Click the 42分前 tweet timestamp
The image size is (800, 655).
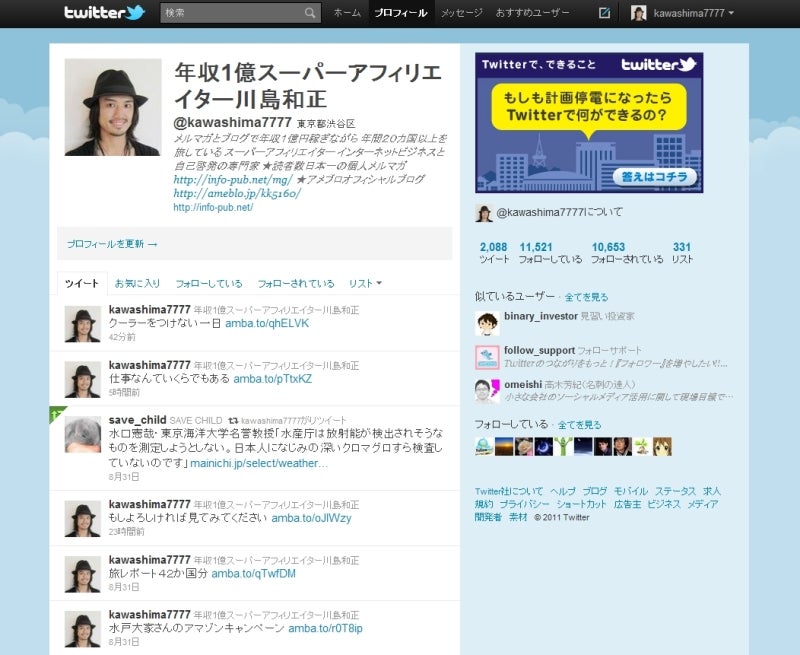click(122, 337)
